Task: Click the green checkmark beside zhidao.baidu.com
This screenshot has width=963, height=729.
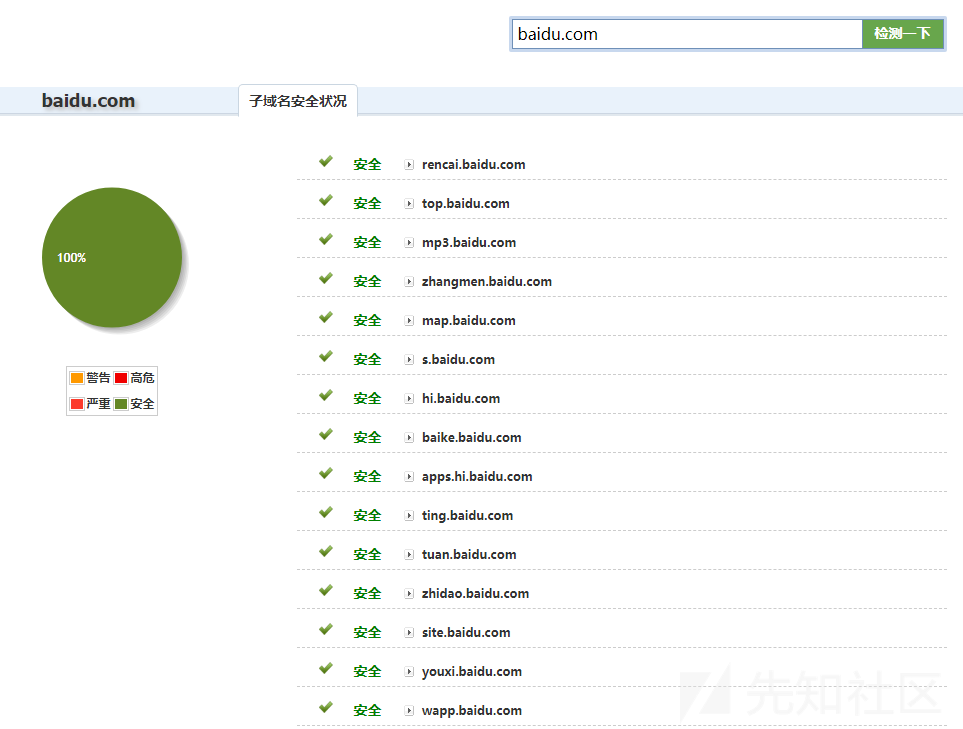Action: (326, 590)
